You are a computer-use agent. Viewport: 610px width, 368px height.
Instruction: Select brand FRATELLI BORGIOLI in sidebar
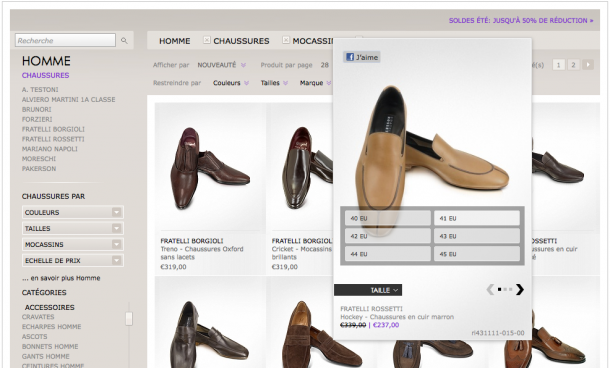click(53, 129)
